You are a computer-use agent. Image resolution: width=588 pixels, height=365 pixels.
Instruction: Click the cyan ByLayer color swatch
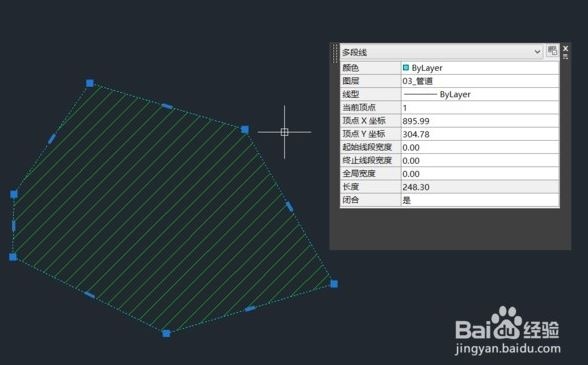(x=406, y=68)
